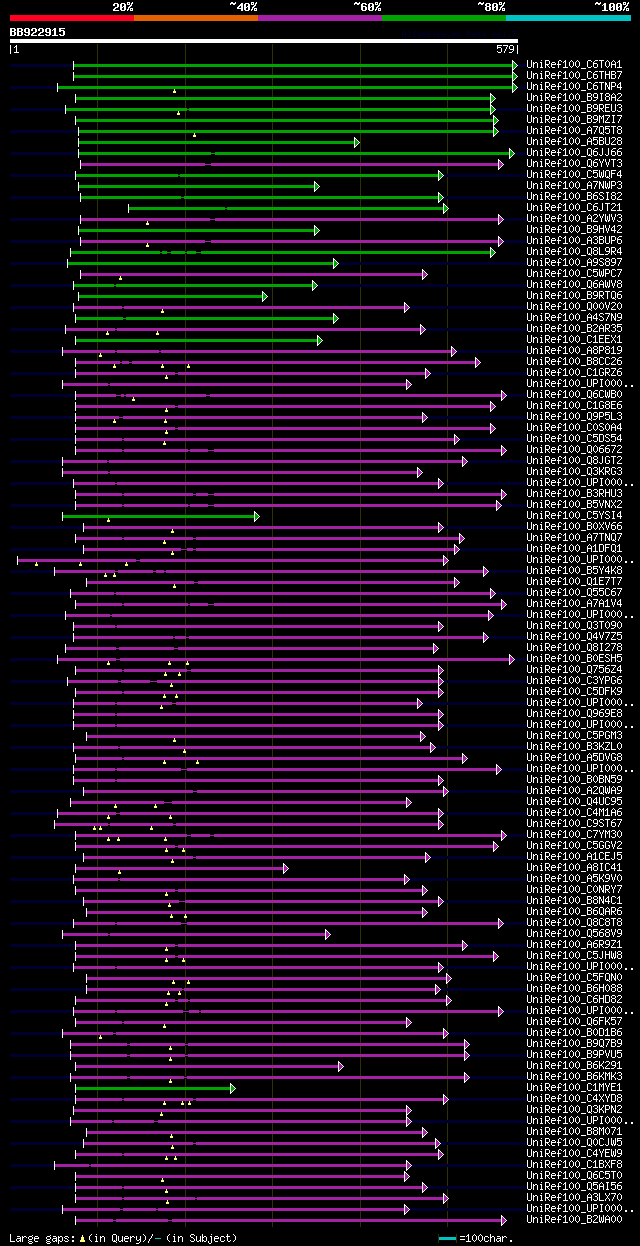Select the UniRef100_B2WA00 label
640x1246 pixels.
574,1219
